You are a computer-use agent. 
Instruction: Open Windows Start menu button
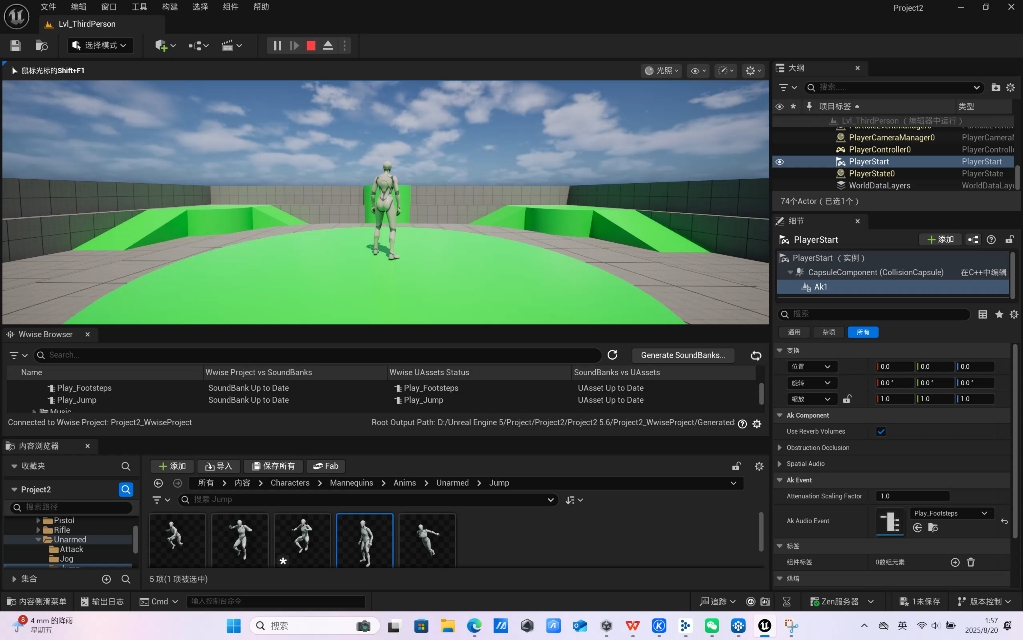234,626
